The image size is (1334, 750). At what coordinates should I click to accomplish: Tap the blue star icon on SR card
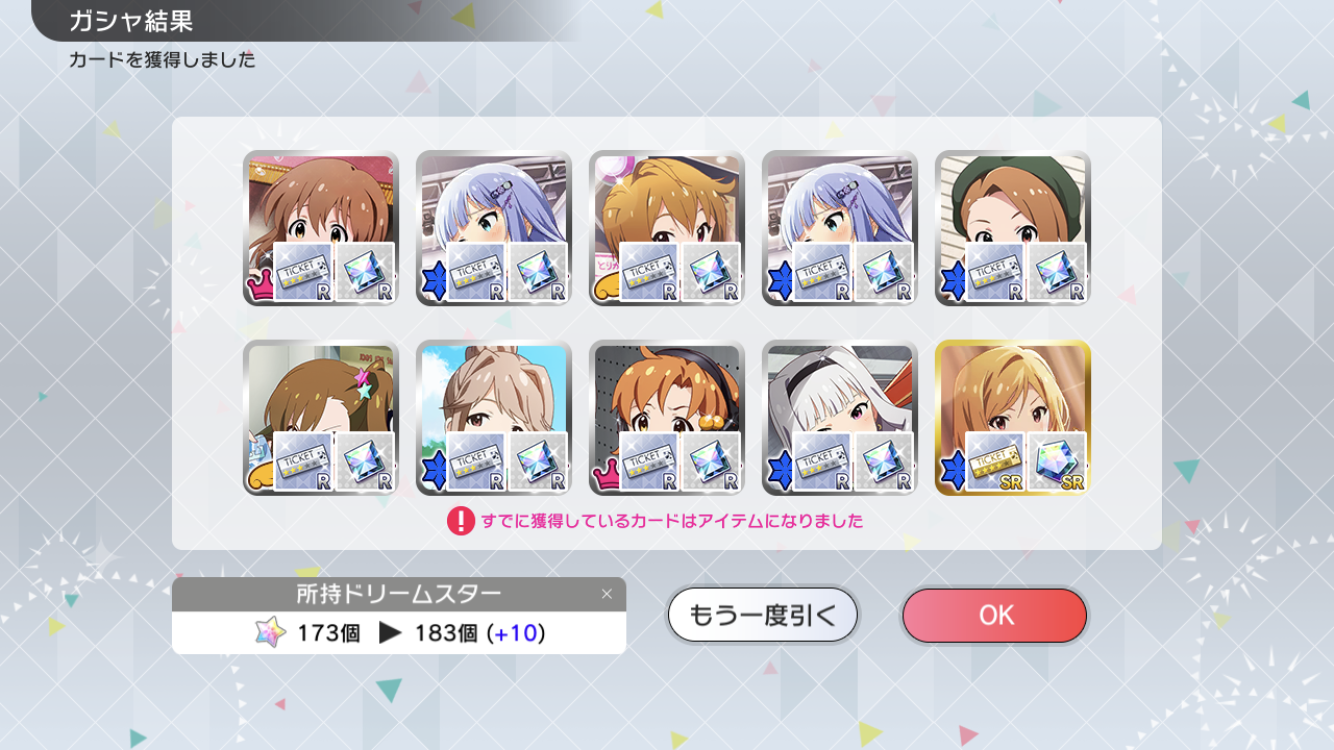click(x=951, y=467)
